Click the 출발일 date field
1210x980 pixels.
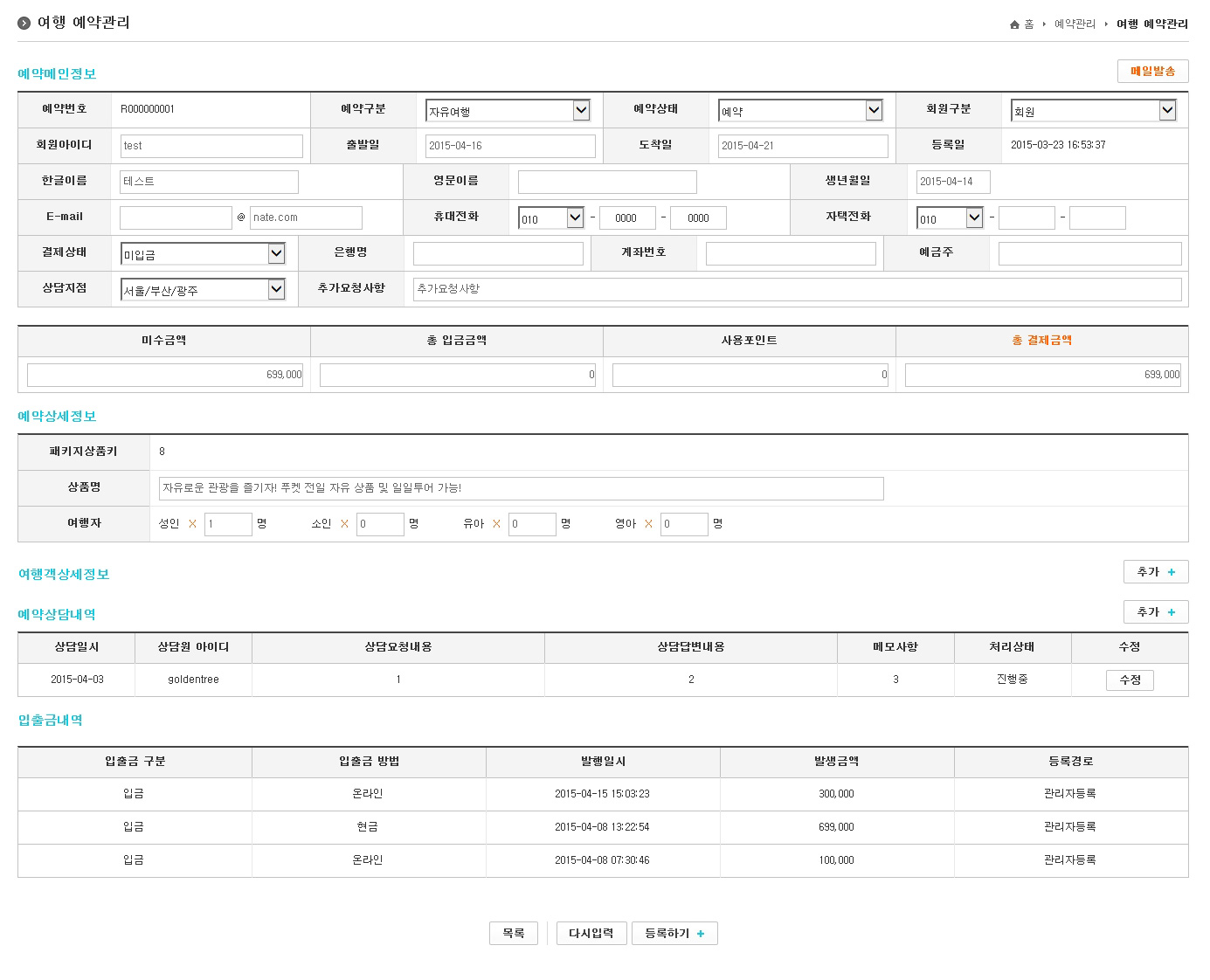pyautogui.click(x=510, y=146)
